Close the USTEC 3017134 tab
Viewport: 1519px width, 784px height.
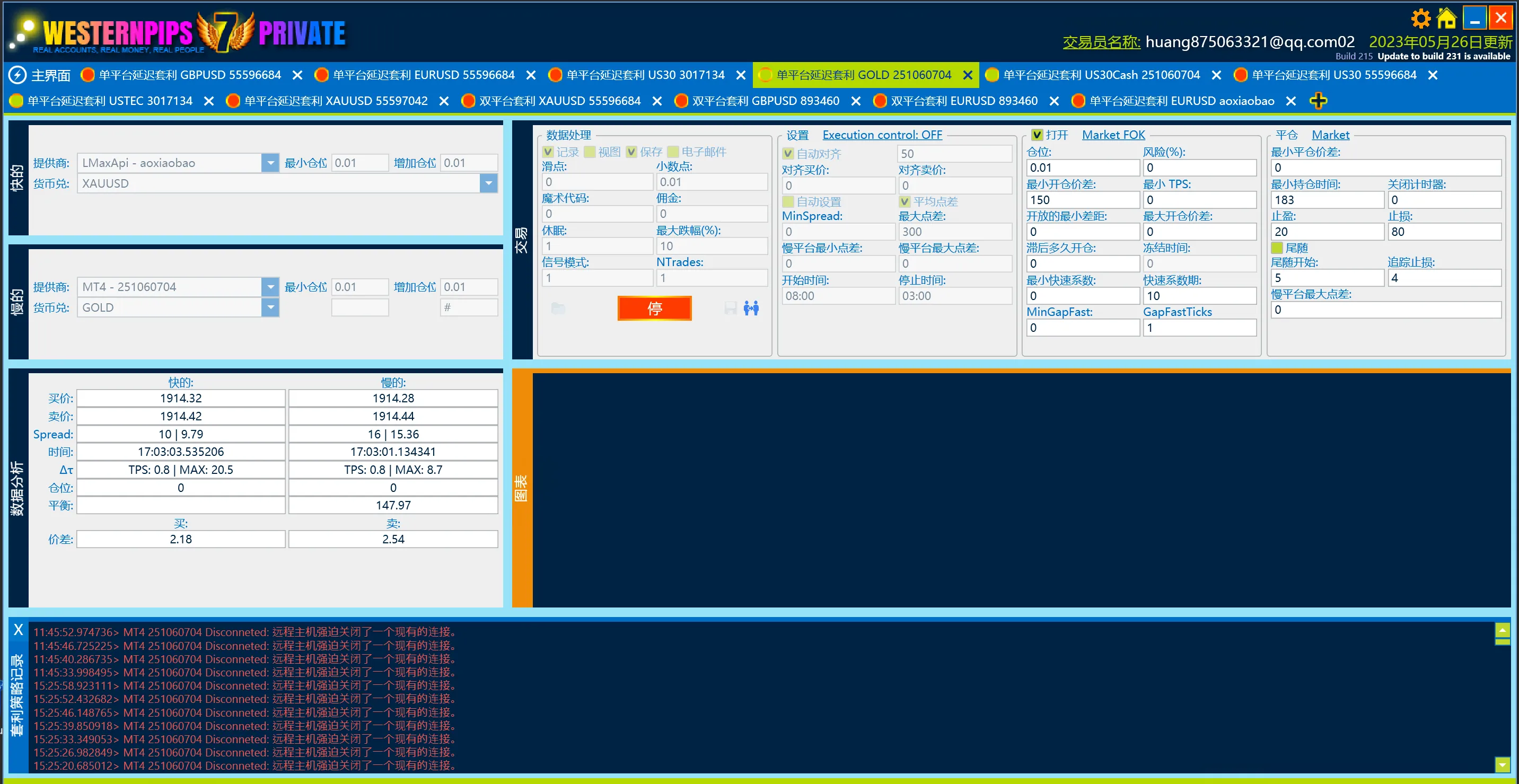(x=209, y=101)
